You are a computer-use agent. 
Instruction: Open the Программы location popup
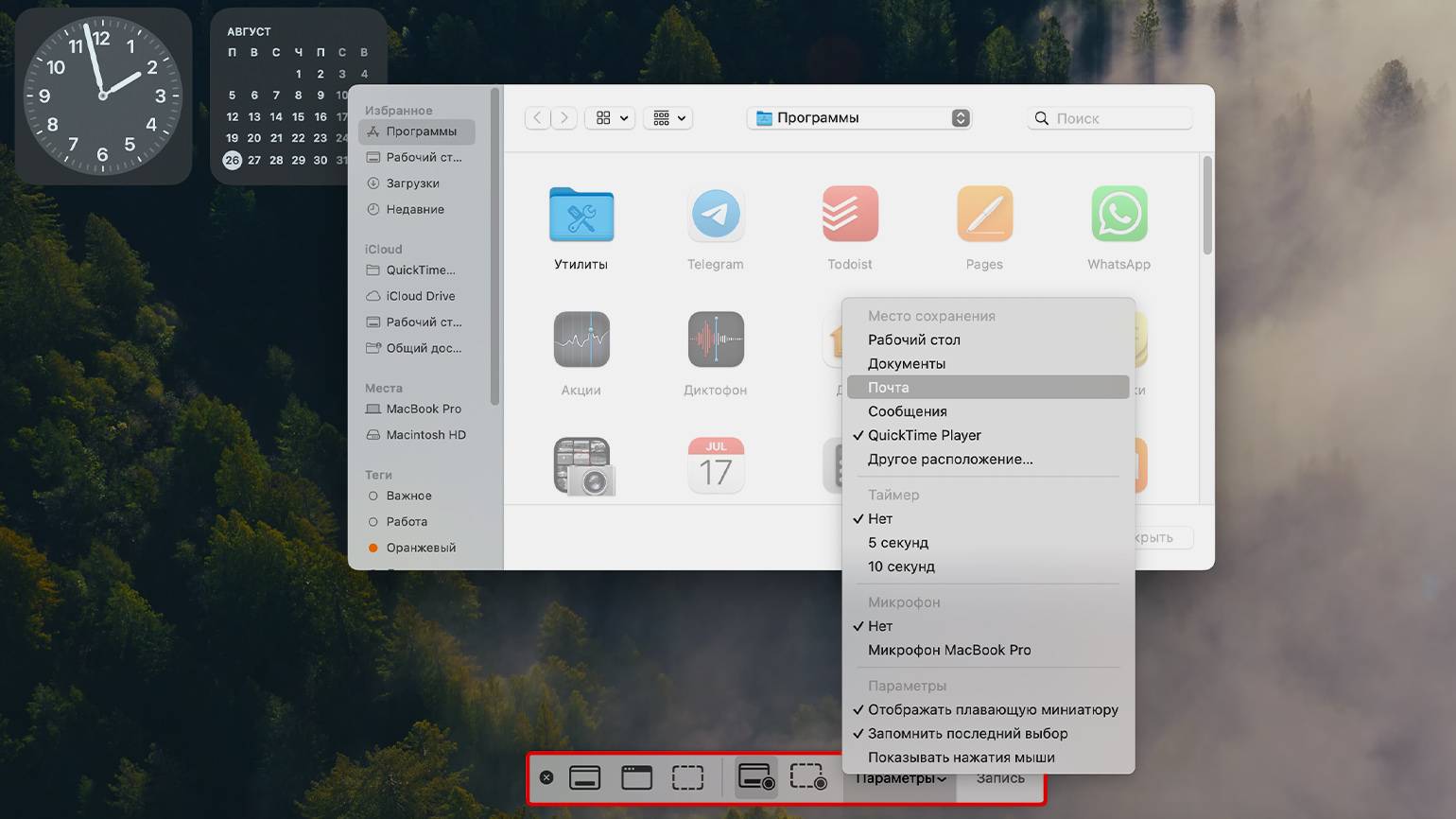[x=859, y=118]
